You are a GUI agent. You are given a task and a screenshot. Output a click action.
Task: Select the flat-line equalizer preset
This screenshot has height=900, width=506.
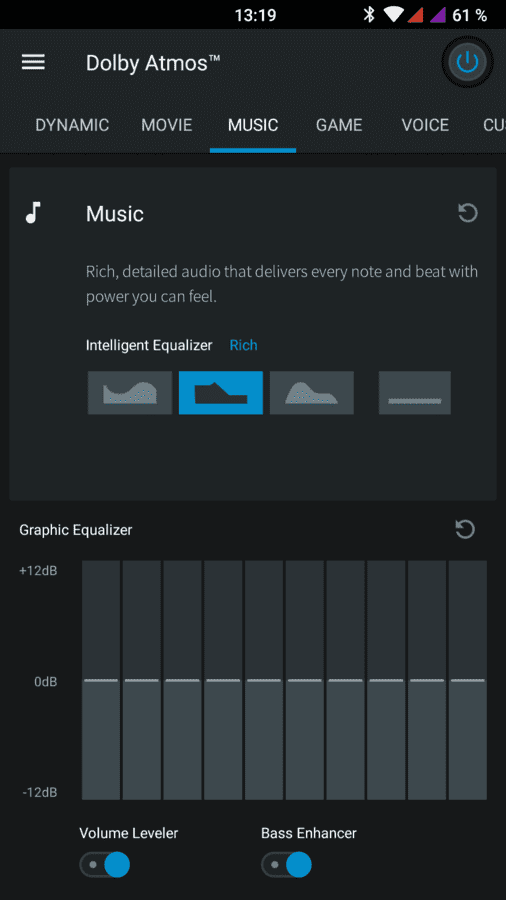[415, 393]
